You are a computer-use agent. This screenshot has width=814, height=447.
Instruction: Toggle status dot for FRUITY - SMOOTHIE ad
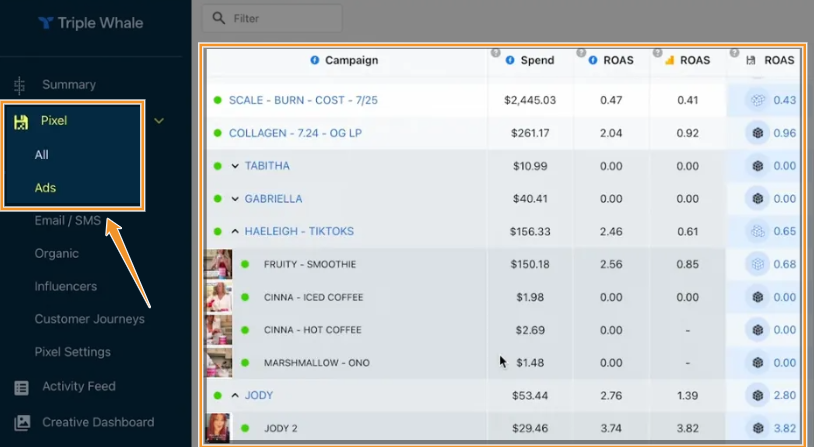pyautogui.click(x=244, y=265)
